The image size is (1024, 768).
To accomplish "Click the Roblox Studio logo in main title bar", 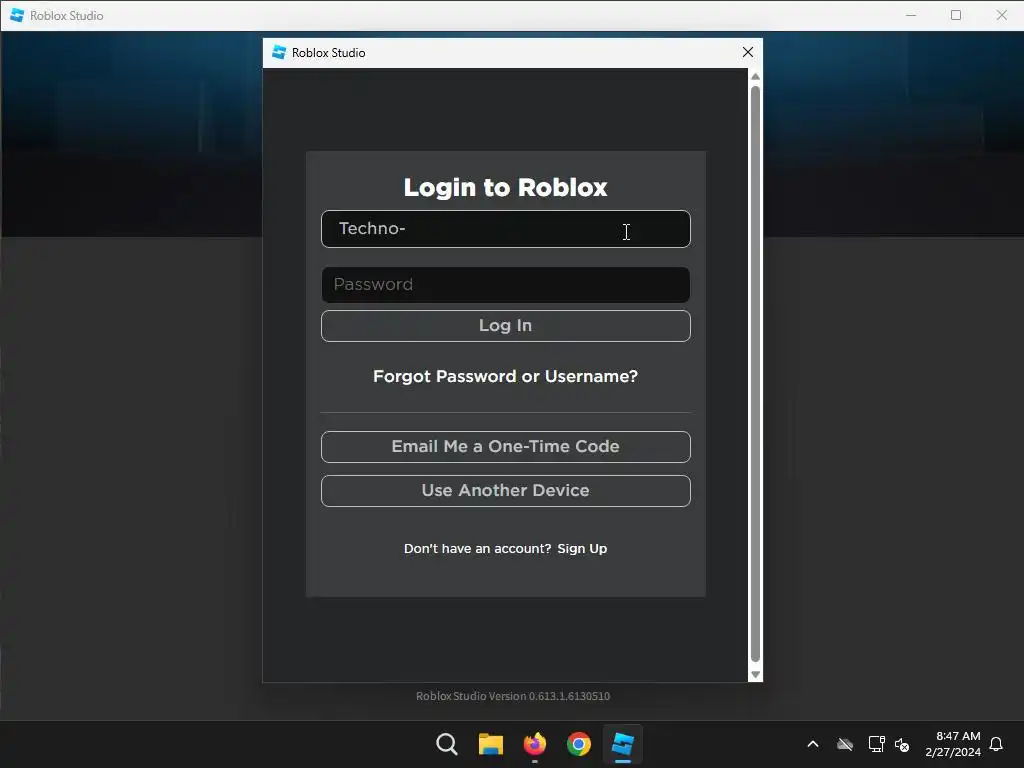I will tap(17, 15).
